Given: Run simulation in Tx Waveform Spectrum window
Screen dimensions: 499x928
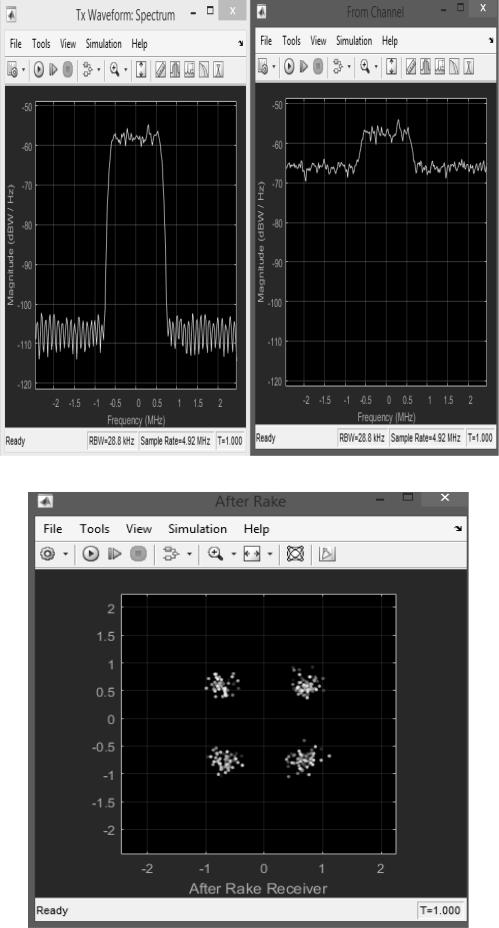Looking at the screenshot, I should [38, 69].
